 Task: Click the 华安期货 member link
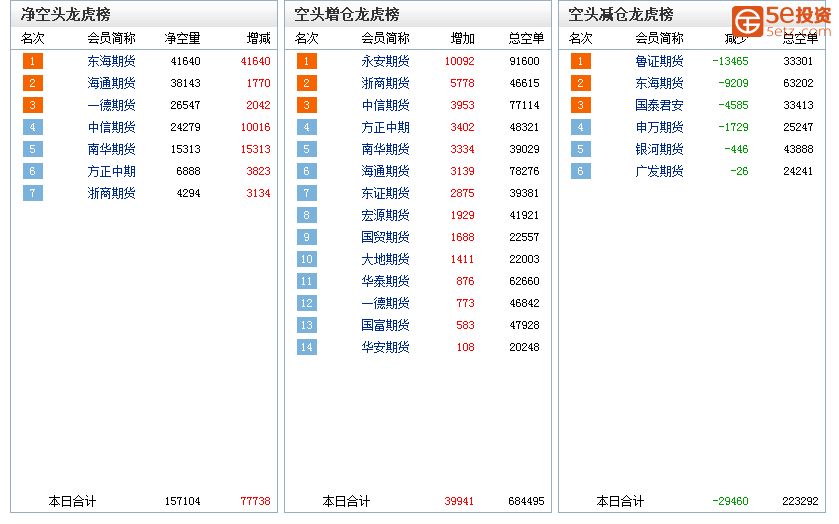(x=385, y=347)
